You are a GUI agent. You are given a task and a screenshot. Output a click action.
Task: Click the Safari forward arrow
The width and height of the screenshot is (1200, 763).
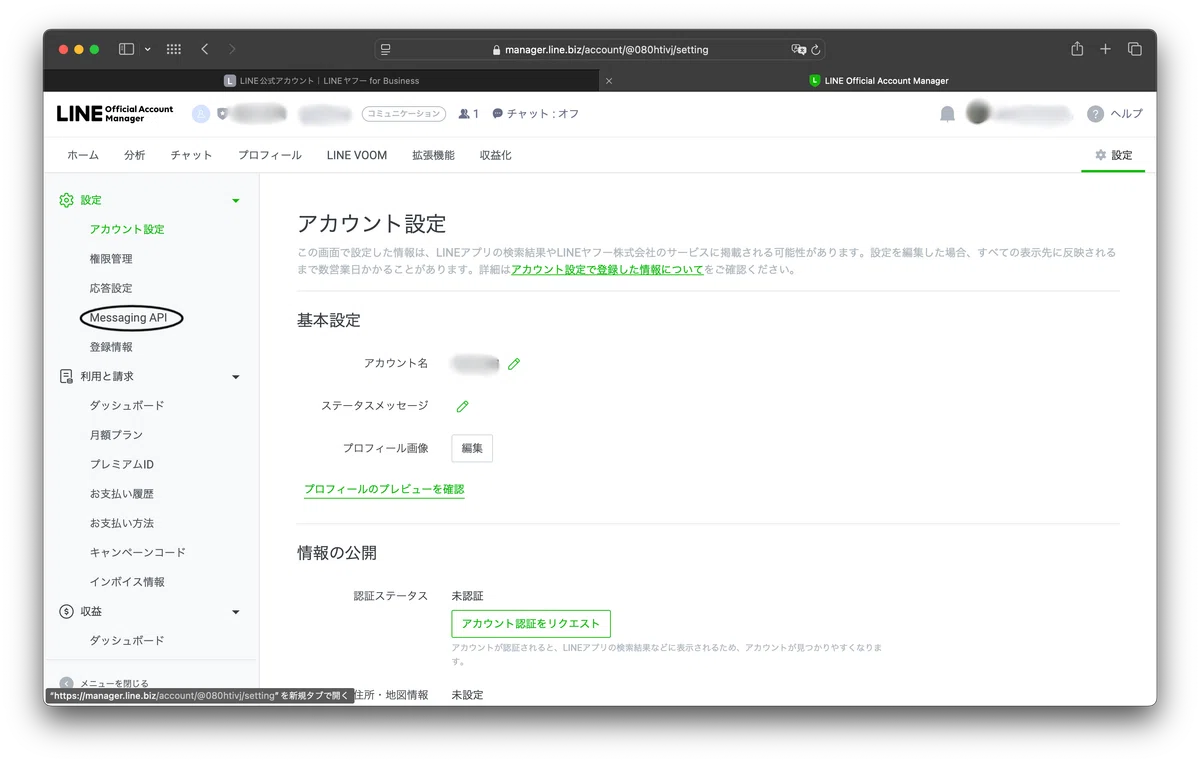pyautogui.click(x=232, y=49)
